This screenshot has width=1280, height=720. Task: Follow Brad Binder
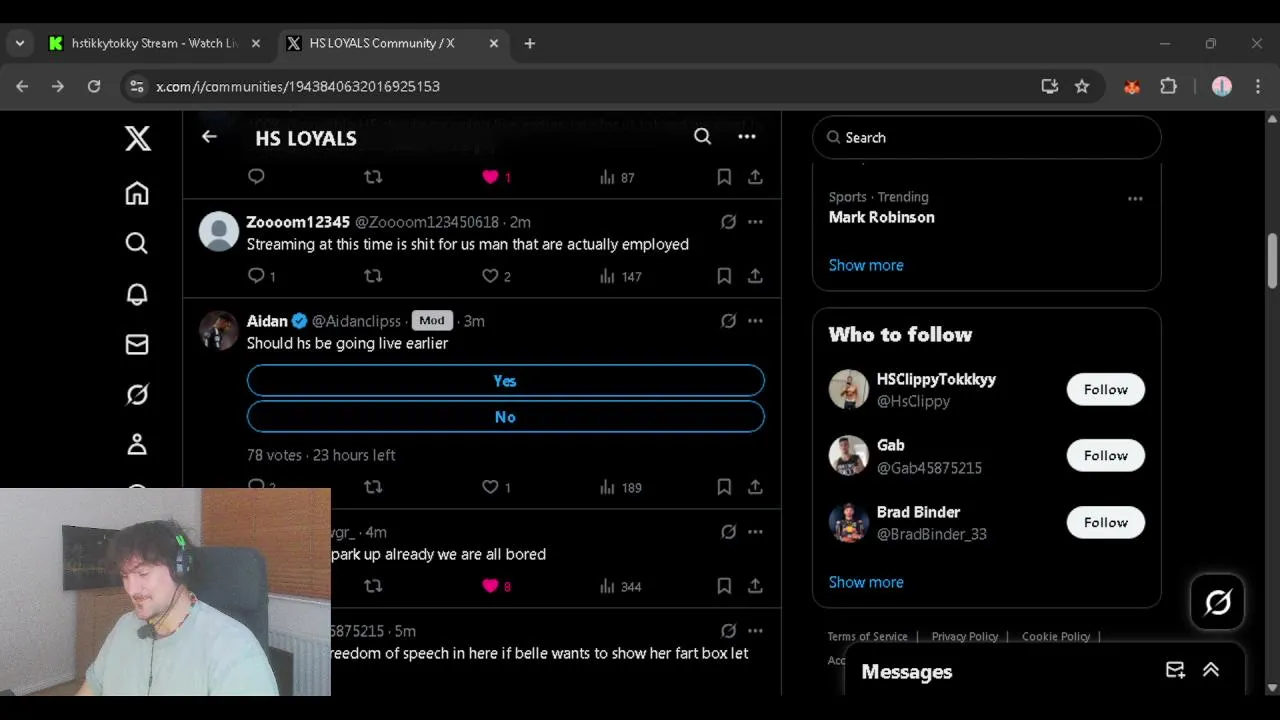pyautogui.click(x=1106, y=522)
